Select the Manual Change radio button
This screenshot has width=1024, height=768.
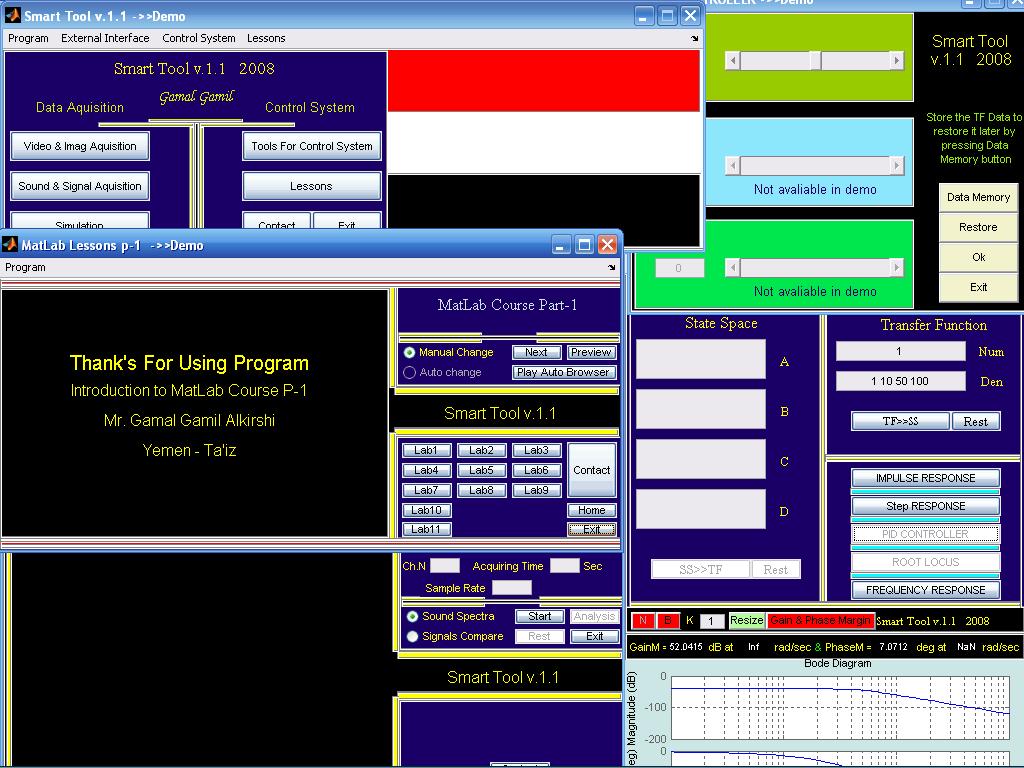click(409, 353)
